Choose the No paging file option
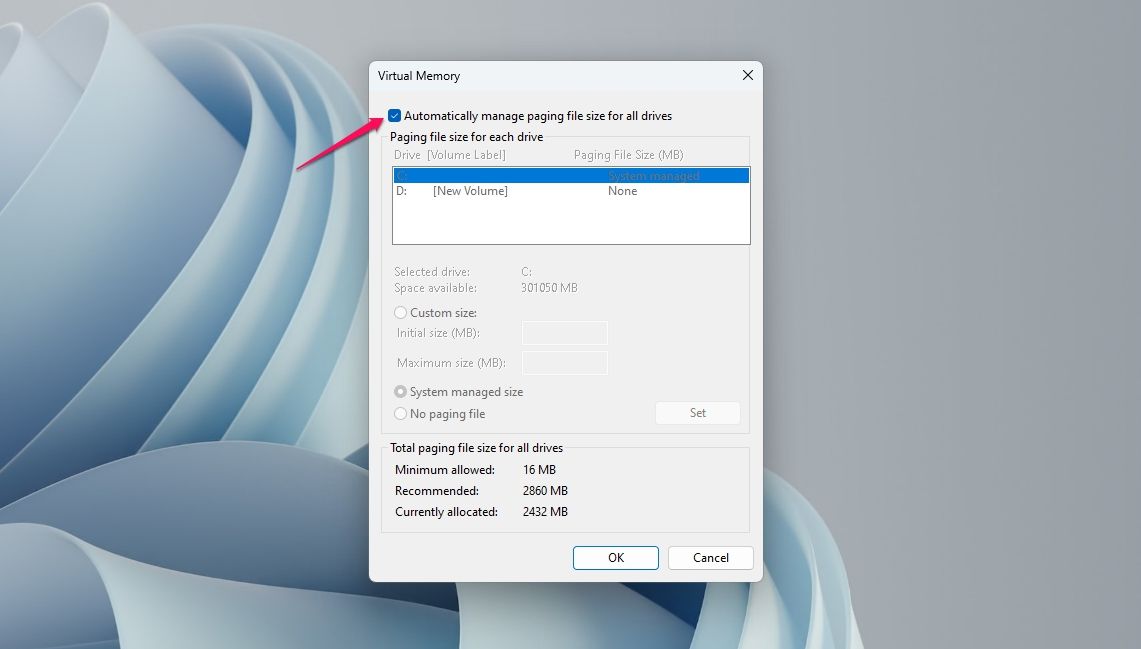The width and height of the screenshot is (1141, 649). [400, 413]
